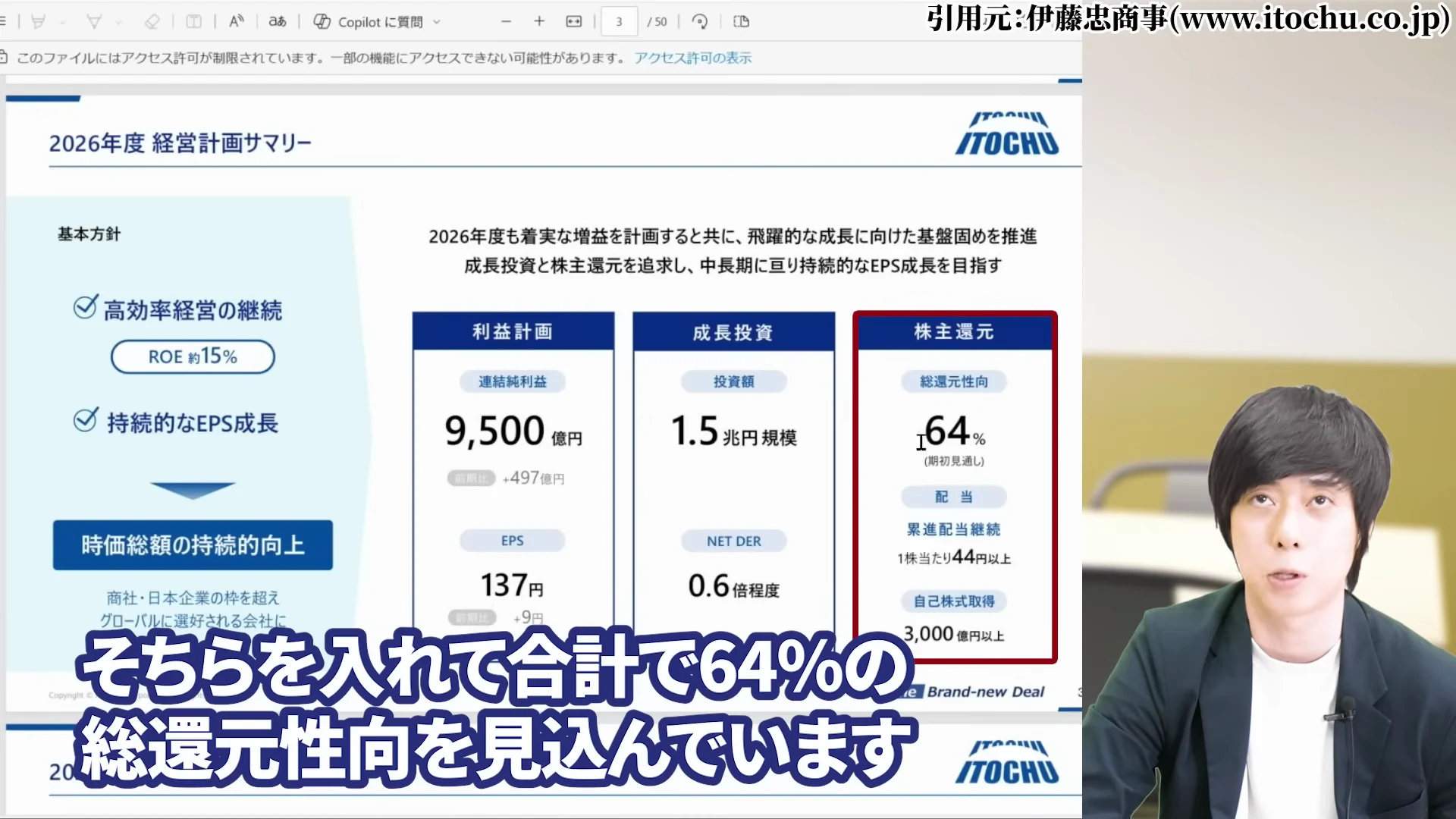This screenshot has height=819, width=1456.
Task: Click the 64% payout figure
Action: [955, 431]
